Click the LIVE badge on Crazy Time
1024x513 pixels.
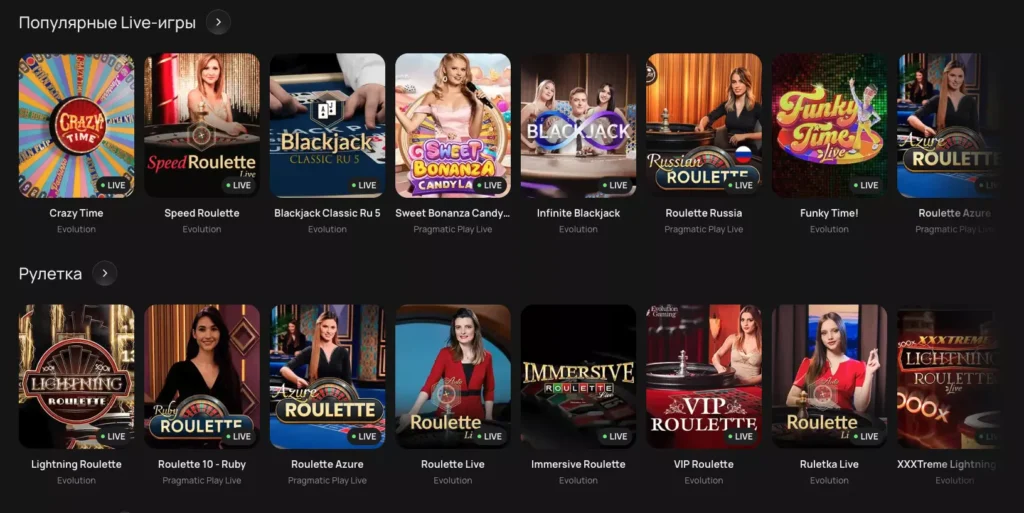(x=113, y=185)
